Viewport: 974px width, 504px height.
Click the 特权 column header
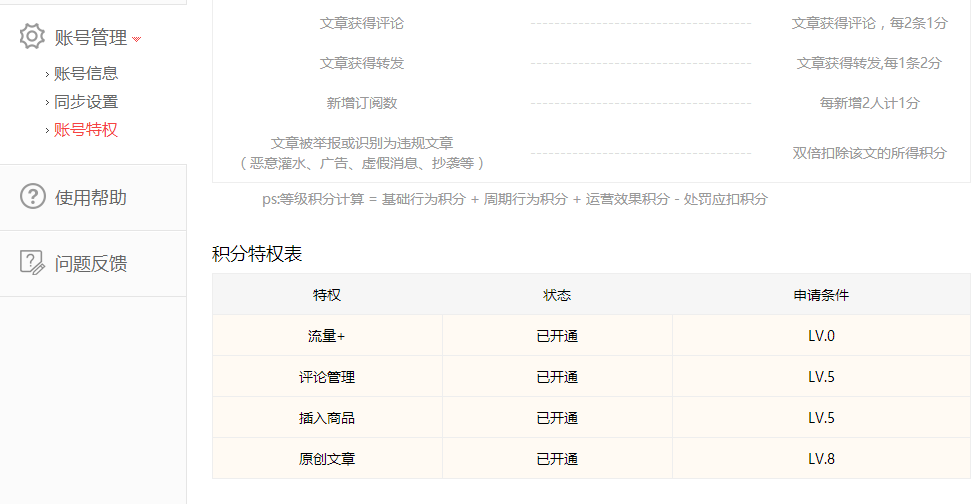pos(327,295)
